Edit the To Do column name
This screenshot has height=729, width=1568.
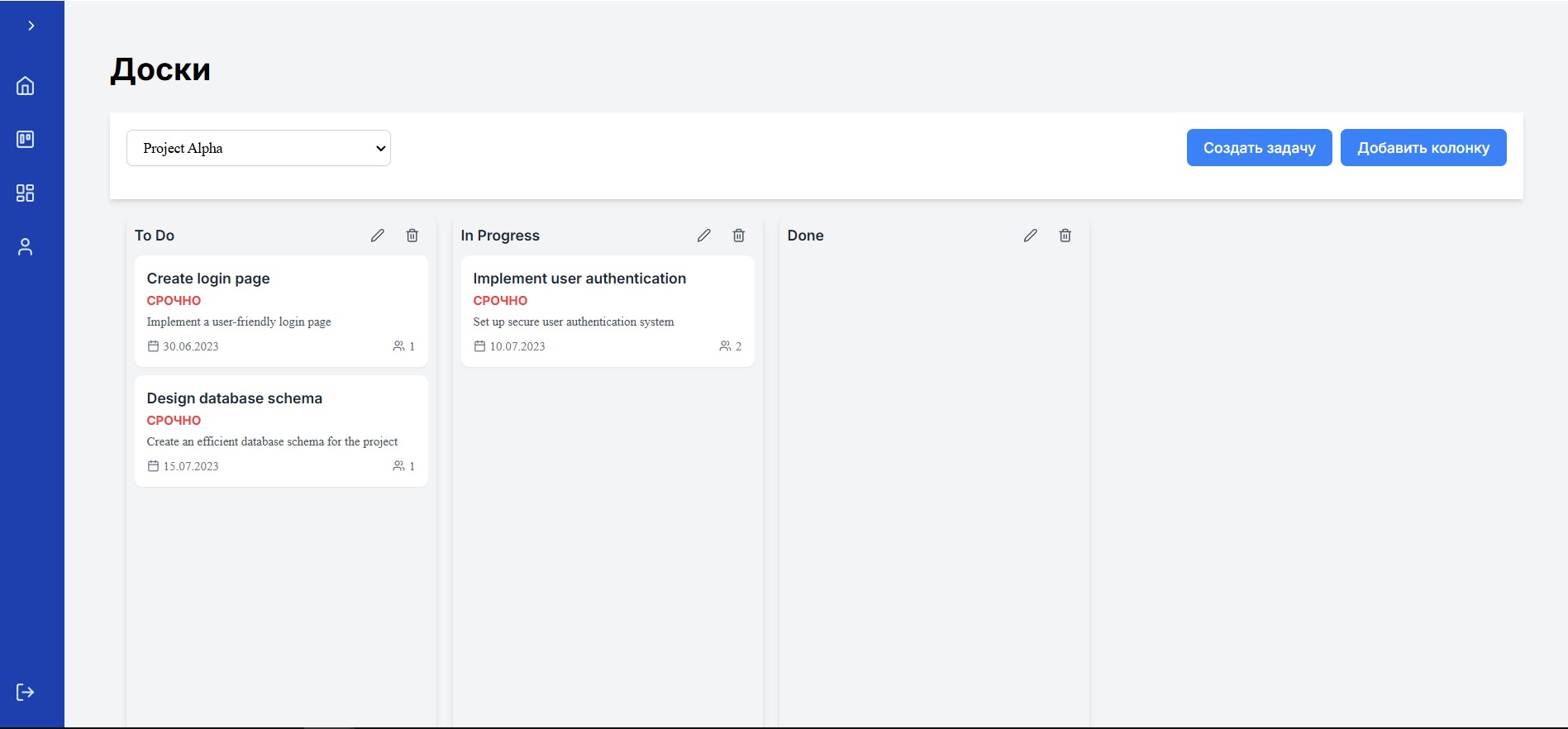click(x=378, y=236)
